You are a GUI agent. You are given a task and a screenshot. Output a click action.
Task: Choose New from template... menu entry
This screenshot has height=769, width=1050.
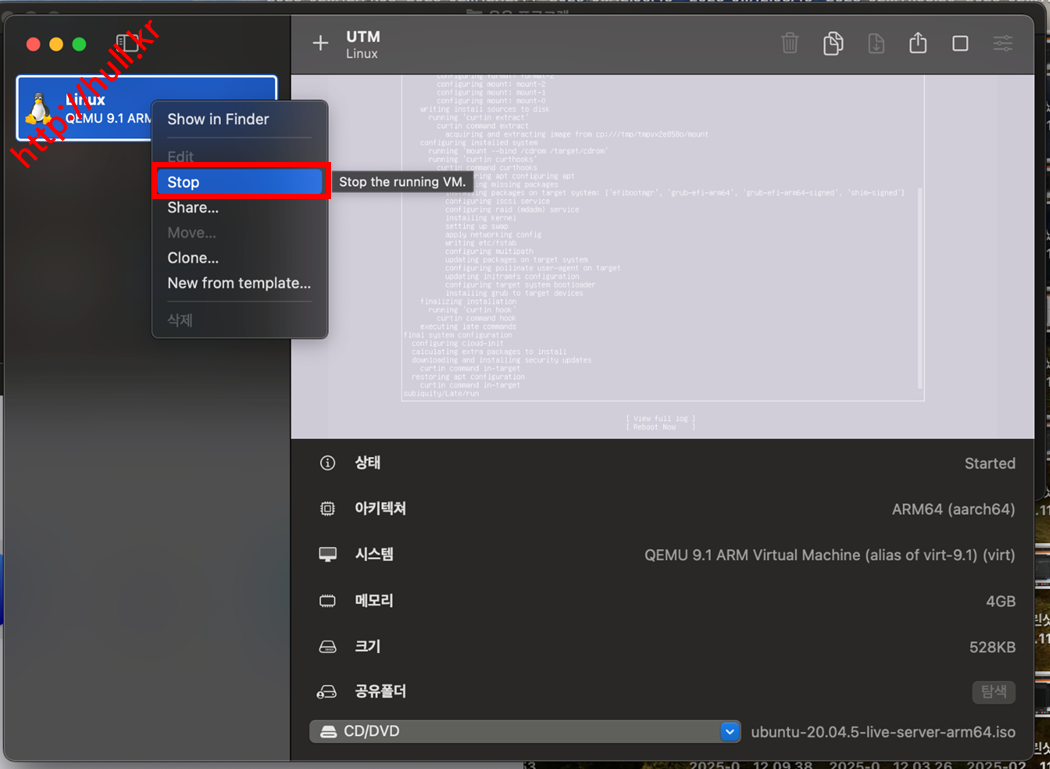click(240, 283)
